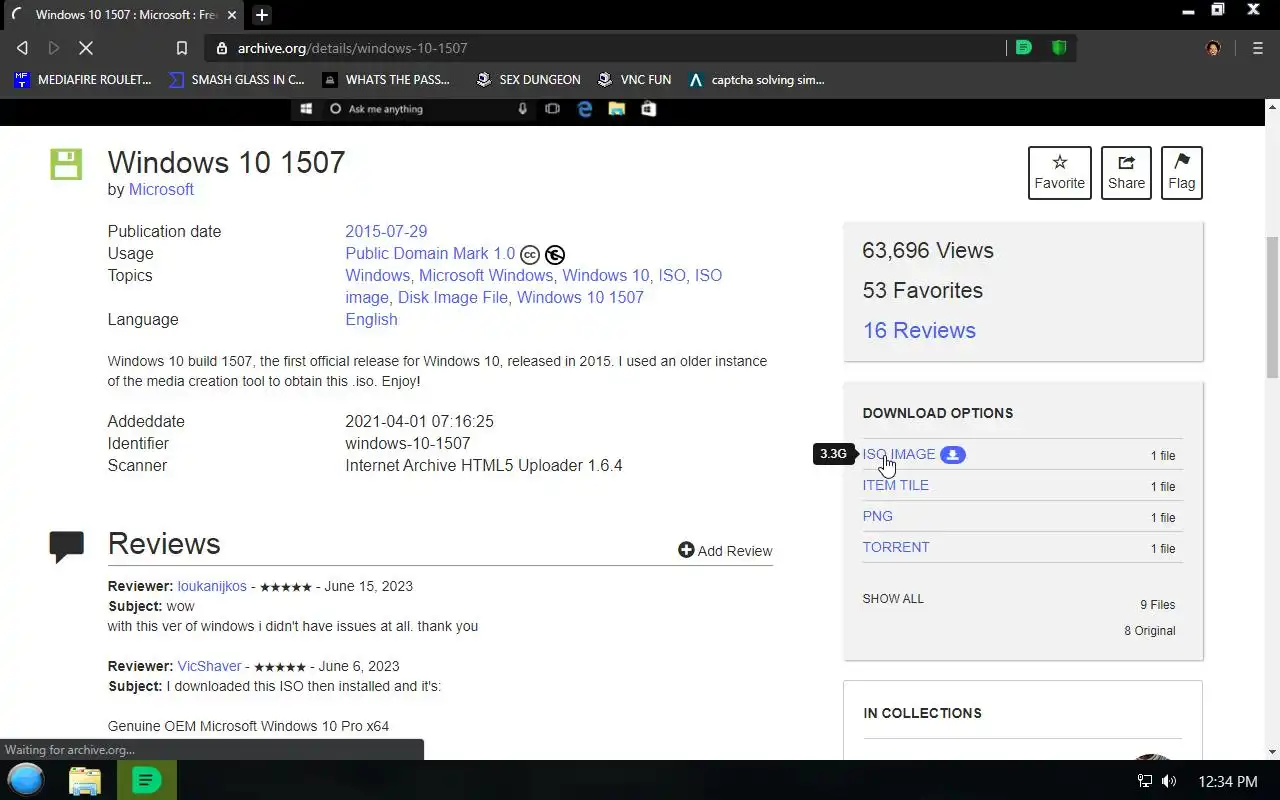Open the 2015-07-29 publication date link
This screenshot has width=1280, height=800.
pyautogui.click(x=386, y=231)
